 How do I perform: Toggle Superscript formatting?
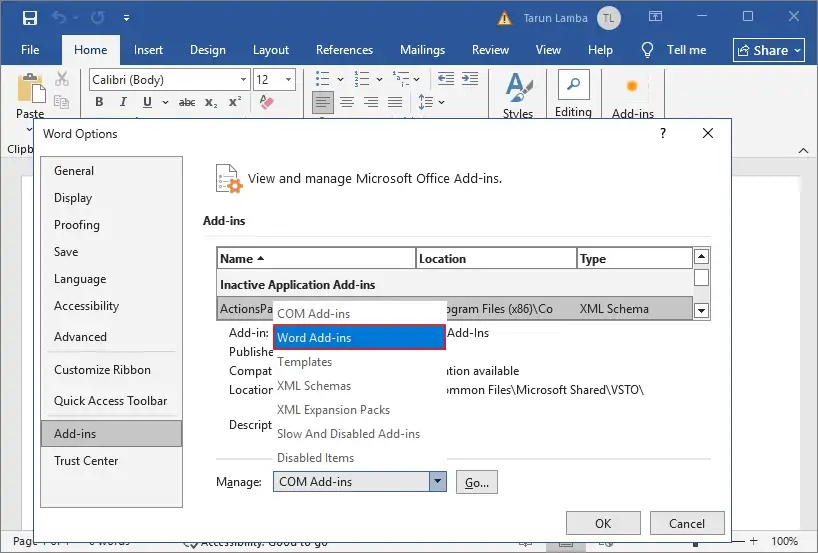coord(235,102)
